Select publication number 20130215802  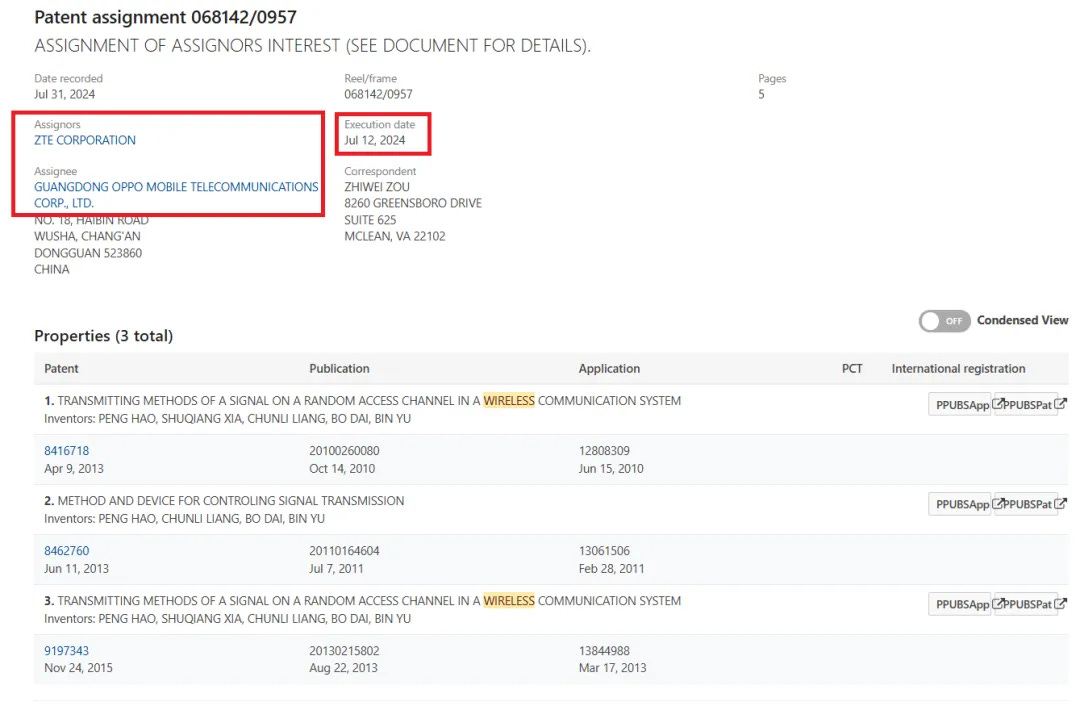coord(344,651)
